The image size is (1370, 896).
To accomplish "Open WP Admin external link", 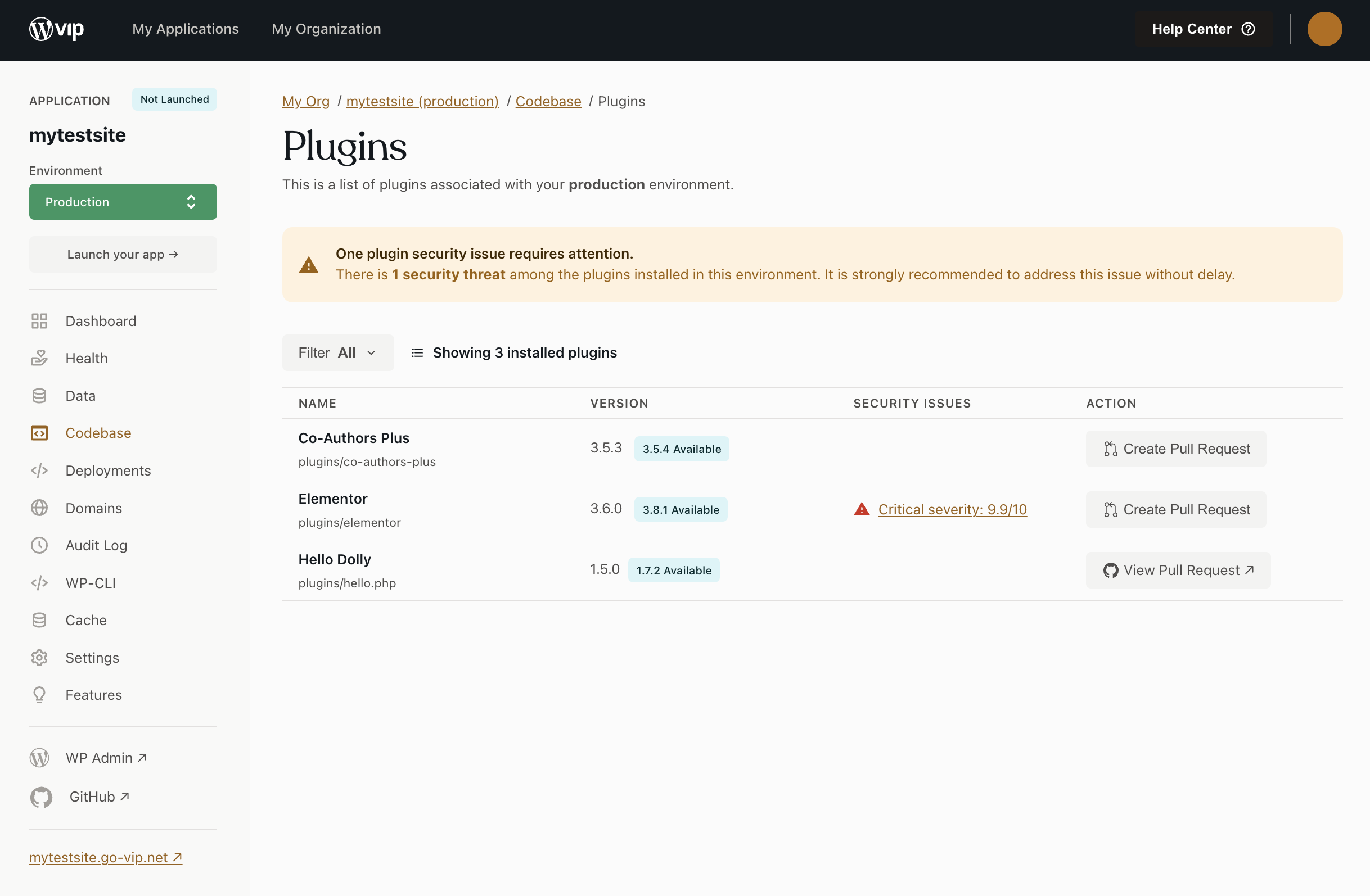I will 106,758.
